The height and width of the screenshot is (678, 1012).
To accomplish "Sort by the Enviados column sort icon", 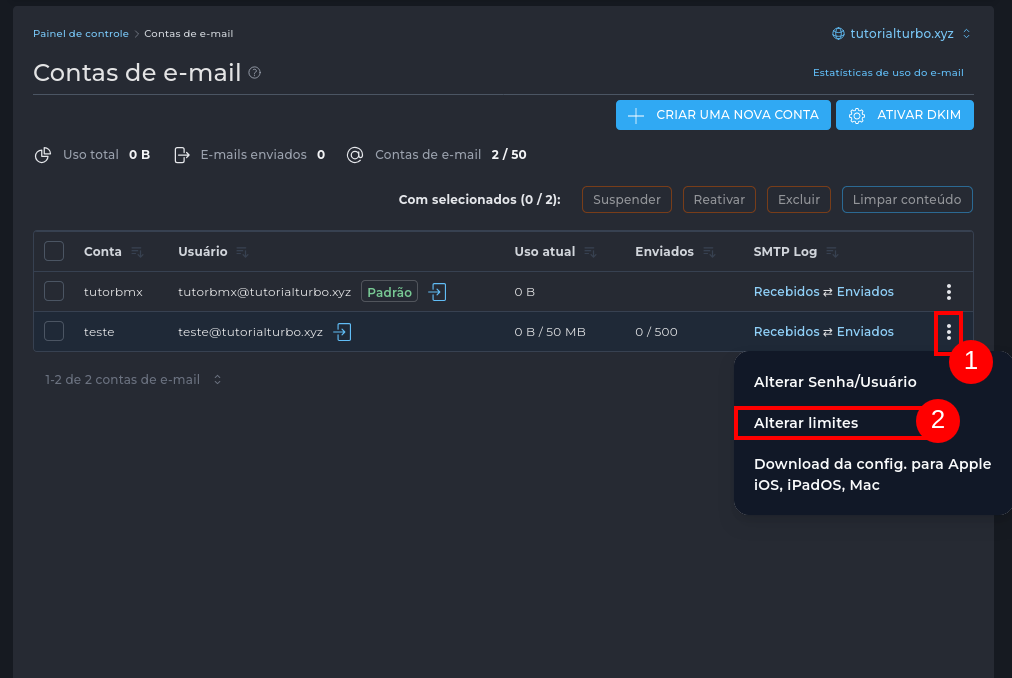I will coord(709,252).
